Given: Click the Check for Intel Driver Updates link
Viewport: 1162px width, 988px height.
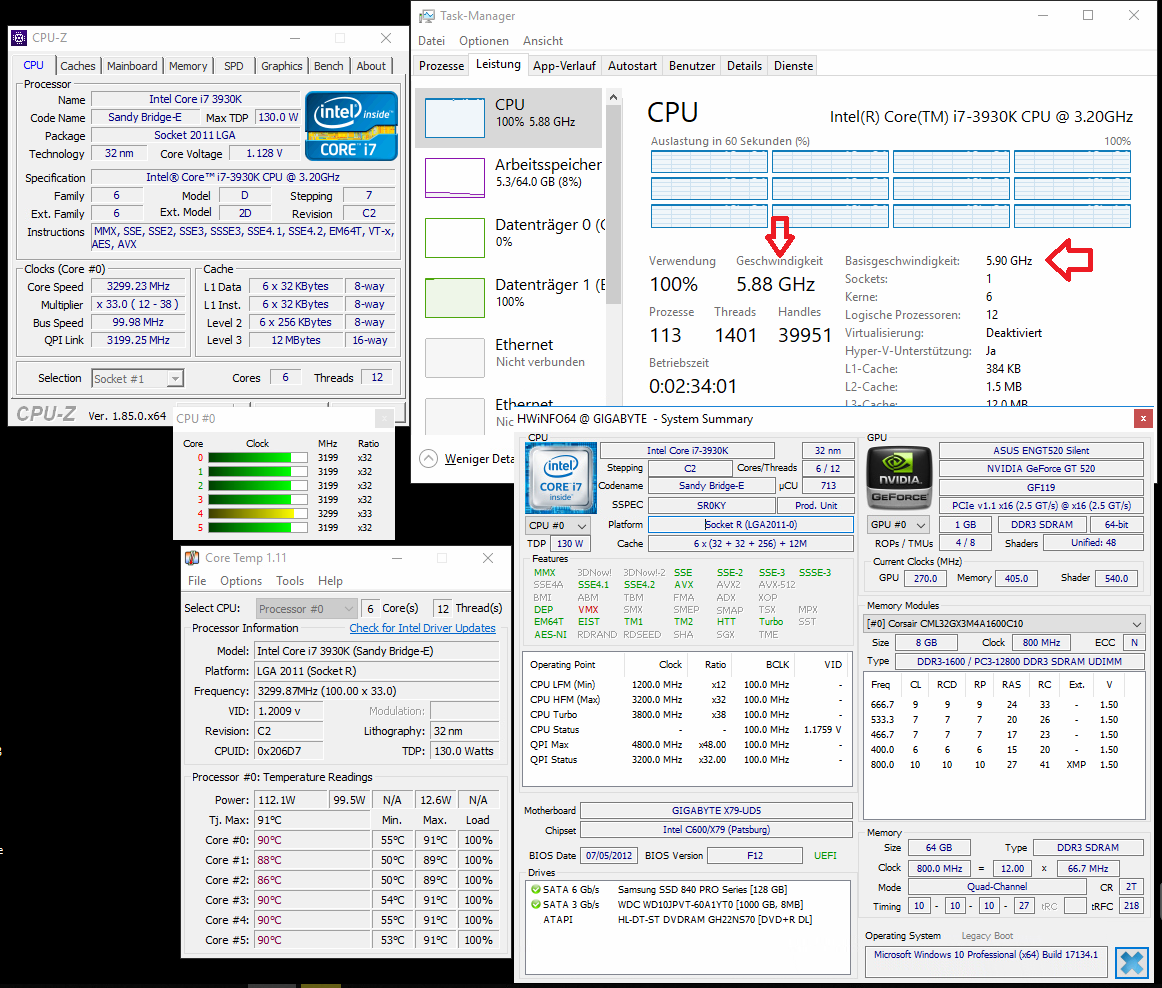Looking at the screenshot, I should tap(422, 628).
